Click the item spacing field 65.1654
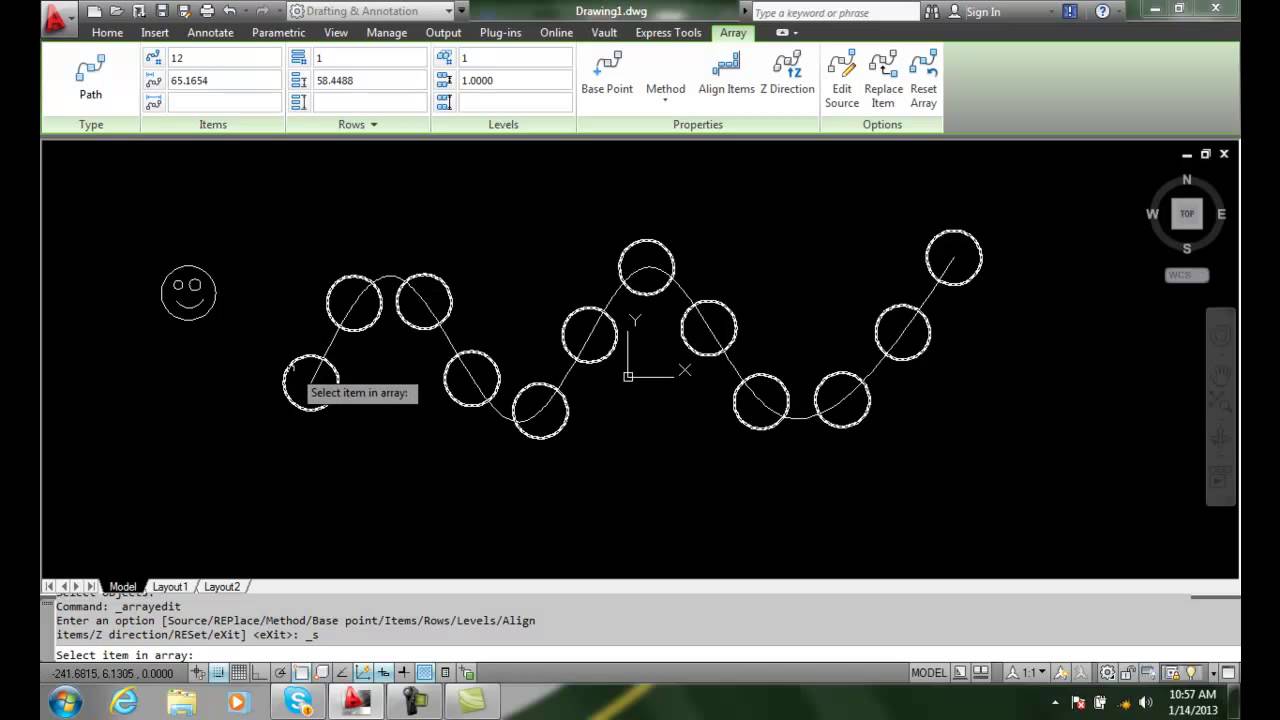 pos(224,80)
